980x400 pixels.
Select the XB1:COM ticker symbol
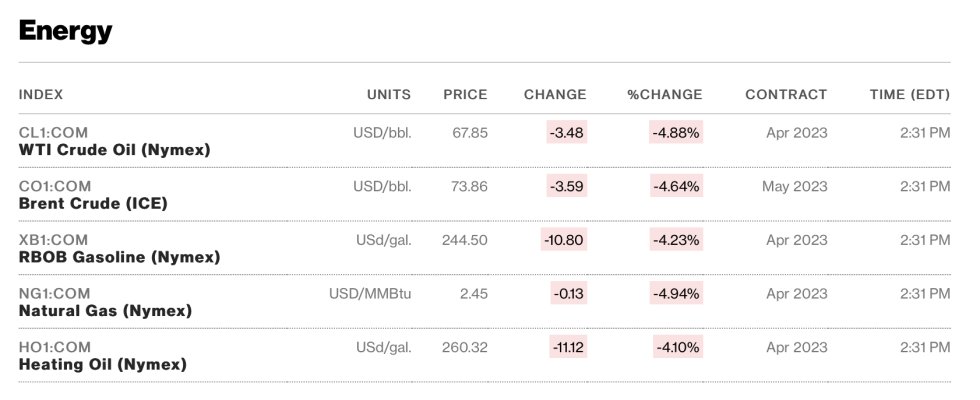(x=53, y=240)
